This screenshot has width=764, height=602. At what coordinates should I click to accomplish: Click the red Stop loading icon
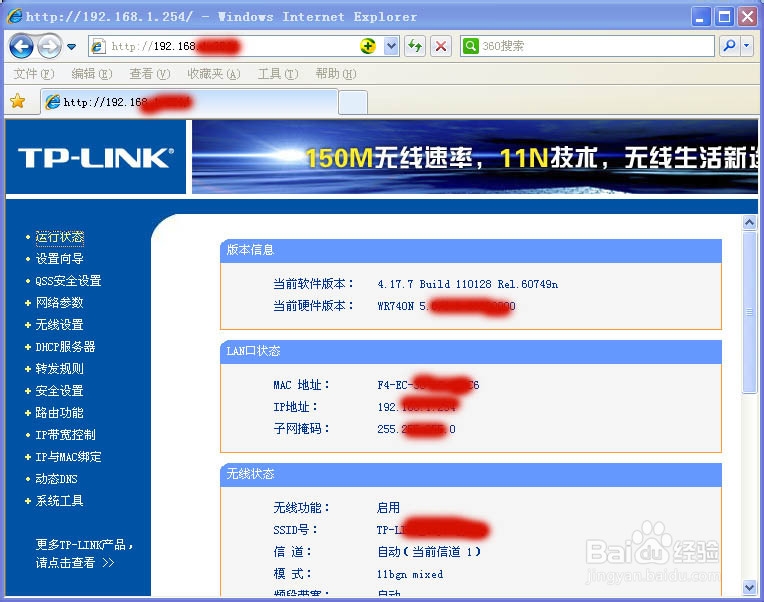click(x=440, y=46)
